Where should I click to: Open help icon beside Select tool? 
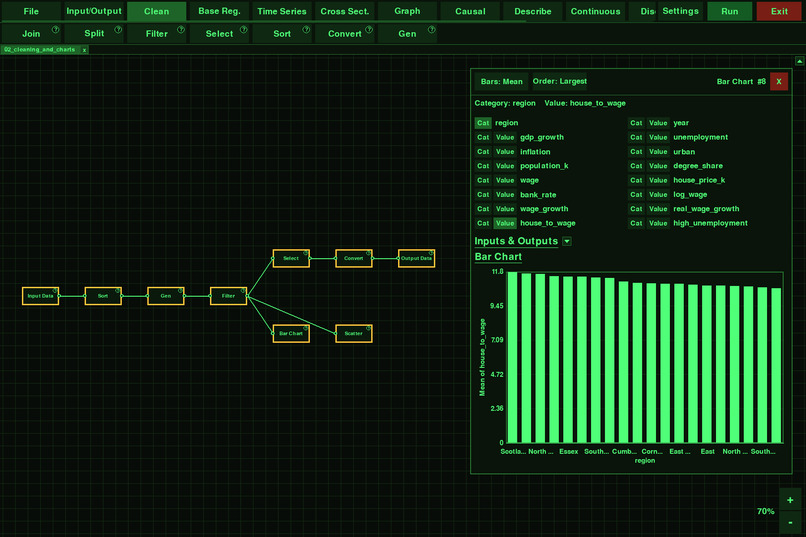click(244, 30)
